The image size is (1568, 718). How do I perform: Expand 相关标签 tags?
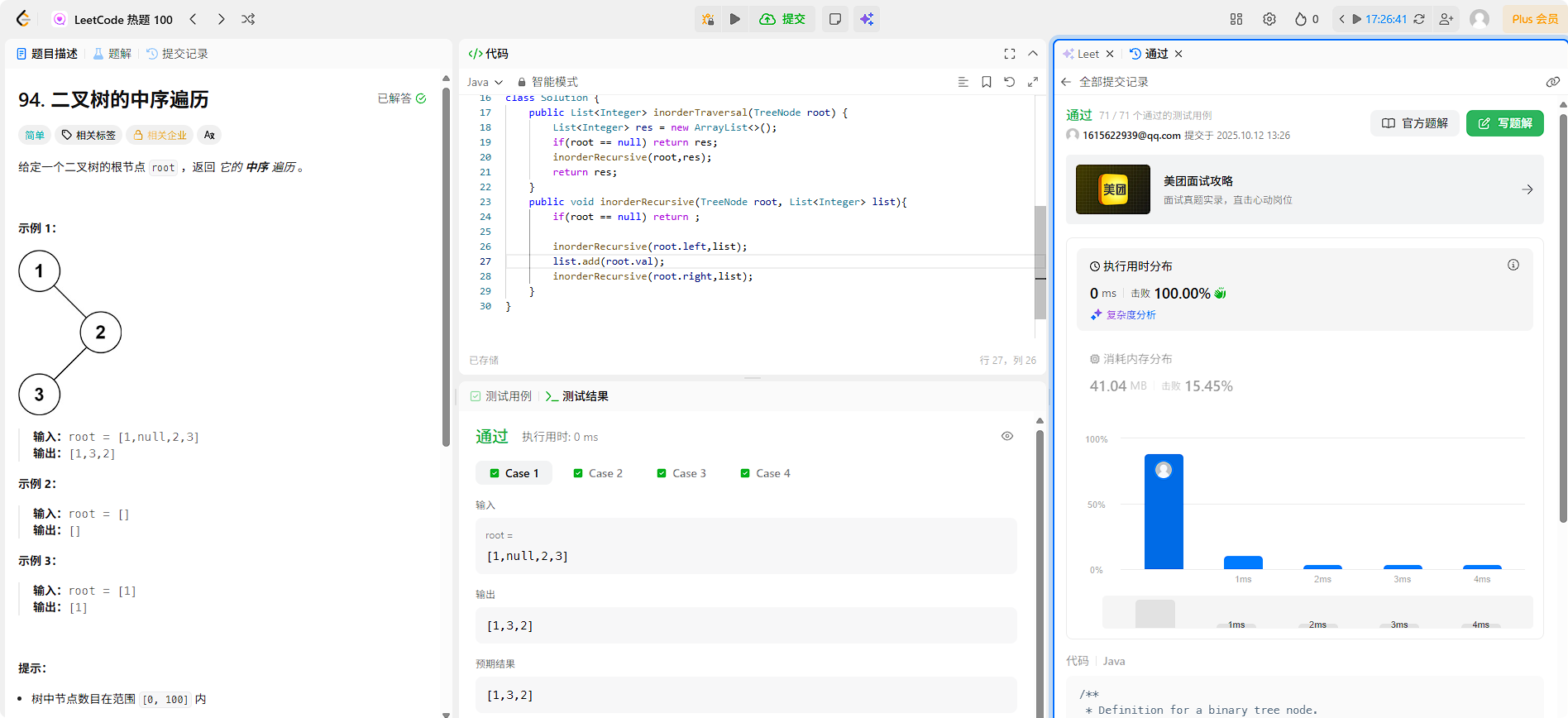click(x=88, y=135)
